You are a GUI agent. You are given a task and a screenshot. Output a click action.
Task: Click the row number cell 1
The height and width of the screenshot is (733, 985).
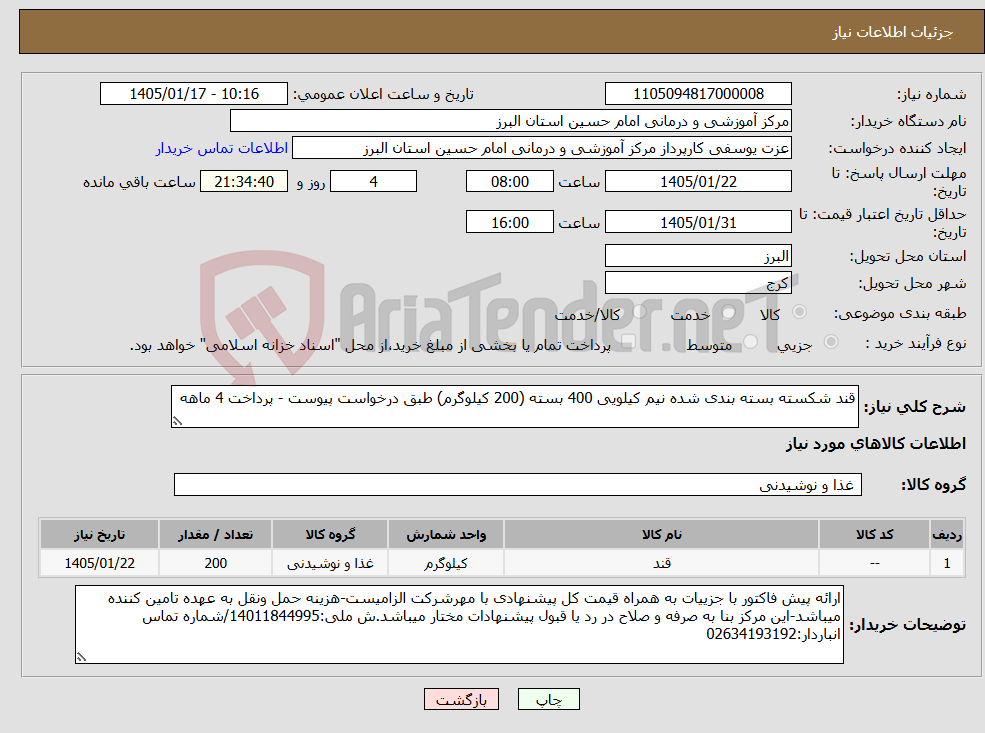pyautogui.click(x=947, y=563)
